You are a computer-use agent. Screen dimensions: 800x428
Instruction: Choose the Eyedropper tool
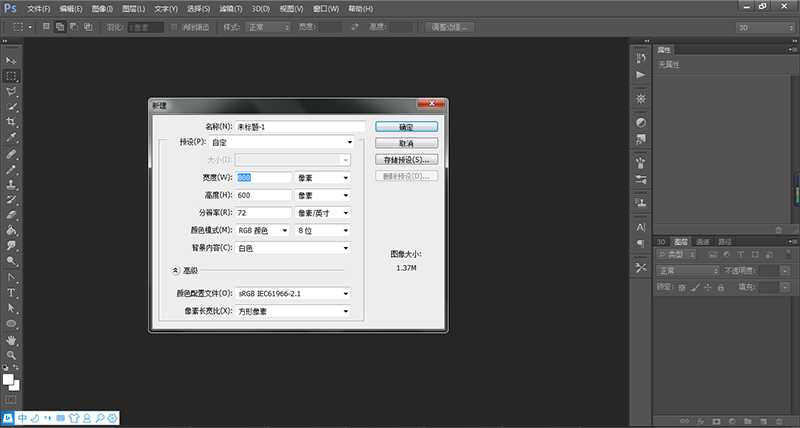tap(12, 137)
